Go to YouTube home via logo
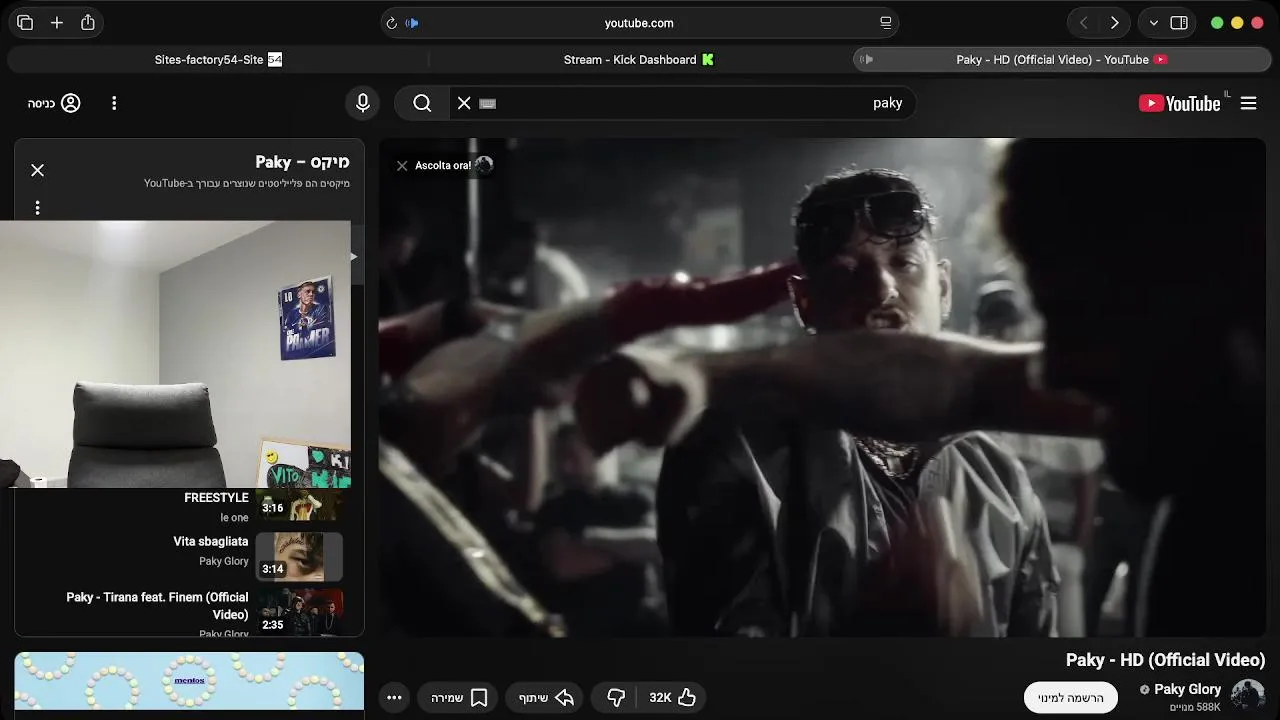 [x=1180, y=103]
